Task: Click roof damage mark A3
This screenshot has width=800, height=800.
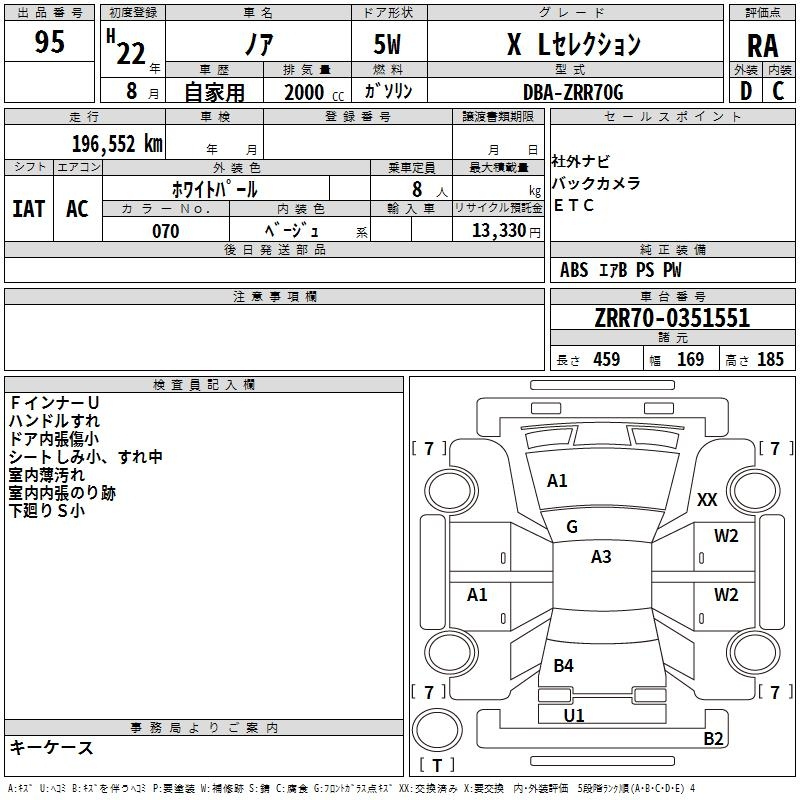Action: point(601,557)
